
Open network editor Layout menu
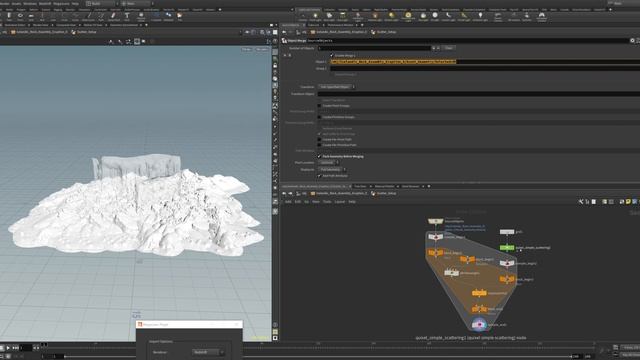(340, 202)
